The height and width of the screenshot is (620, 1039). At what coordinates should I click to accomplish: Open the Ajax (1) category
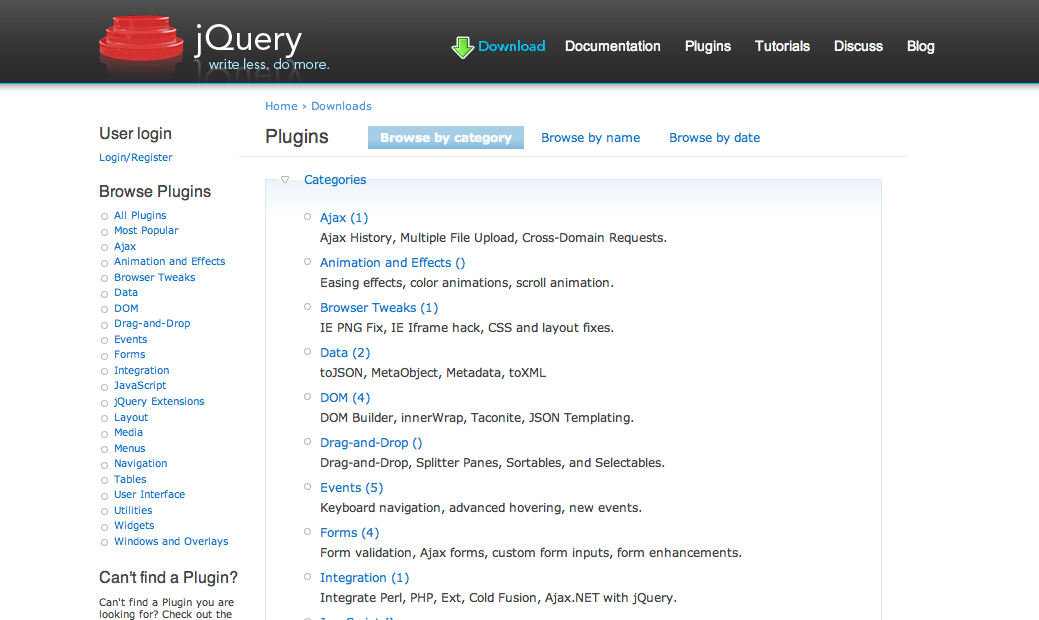point(344,218)
